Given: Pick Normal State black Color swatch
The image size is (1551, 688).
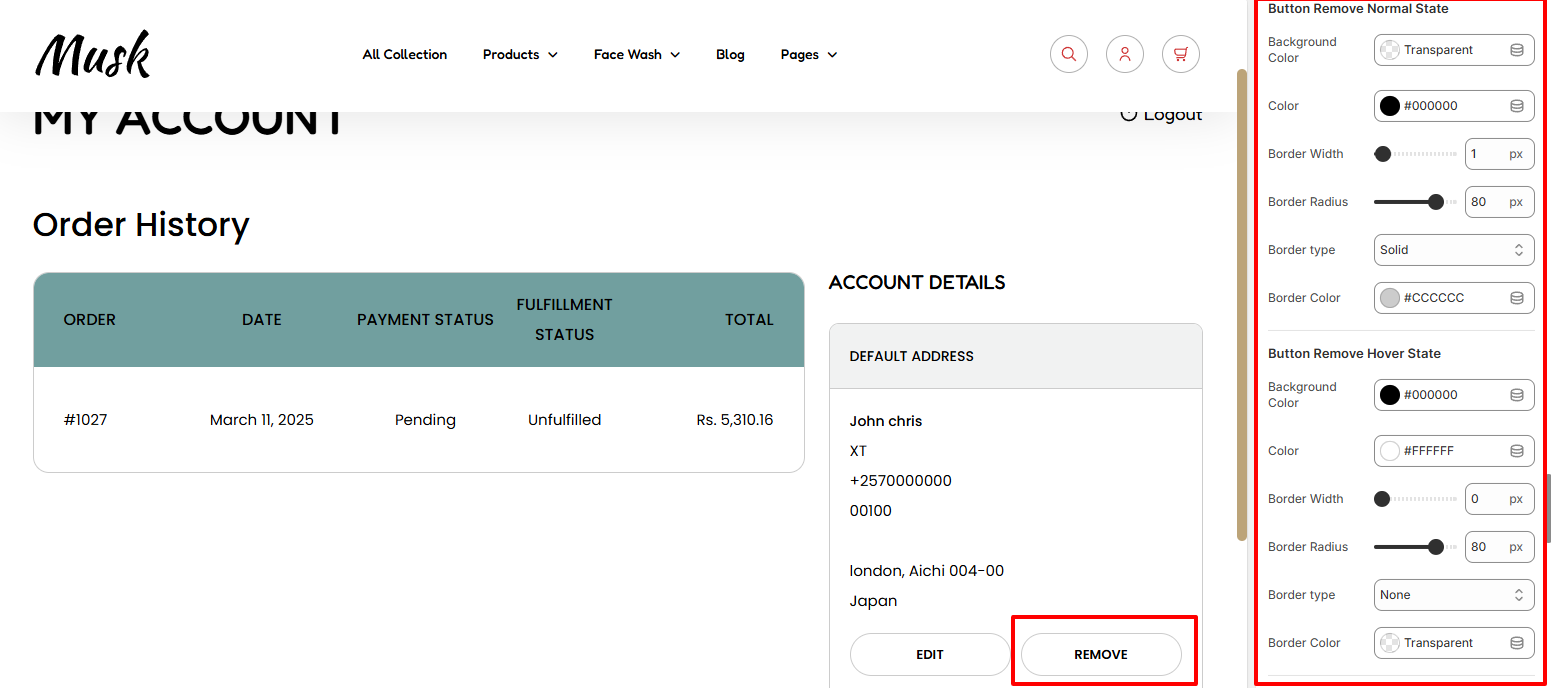Looking at the screenshot, I should tap(1389, 106).
